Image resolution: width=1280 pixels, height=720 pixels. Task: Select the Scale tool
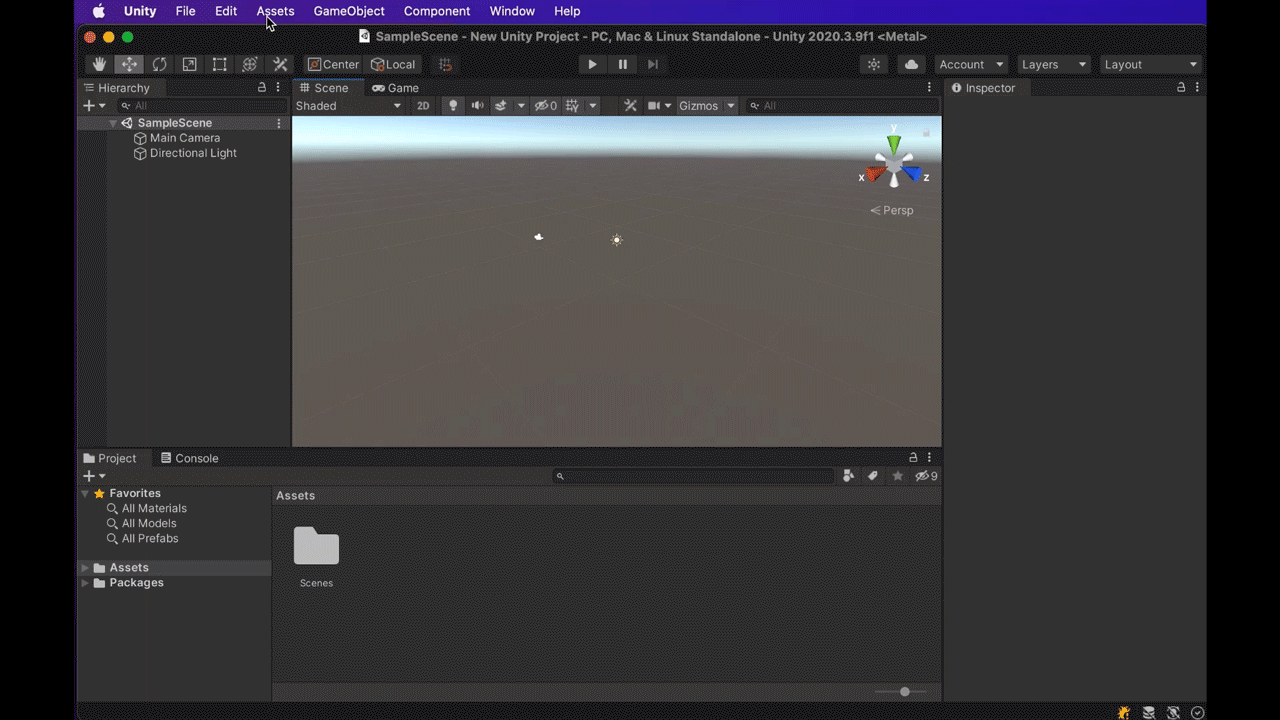click(x=189, y=64)
